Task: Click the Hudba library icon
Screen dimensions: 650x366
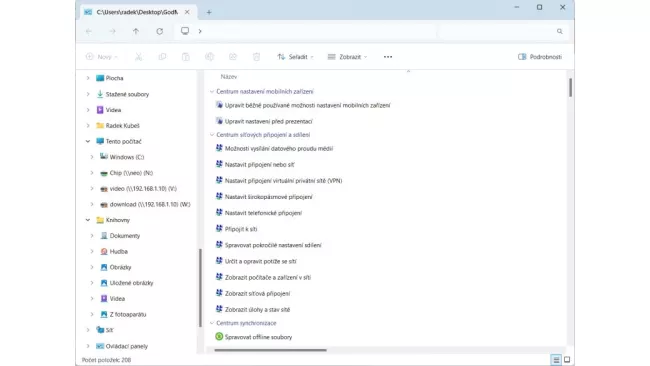Action: [104, 251]
